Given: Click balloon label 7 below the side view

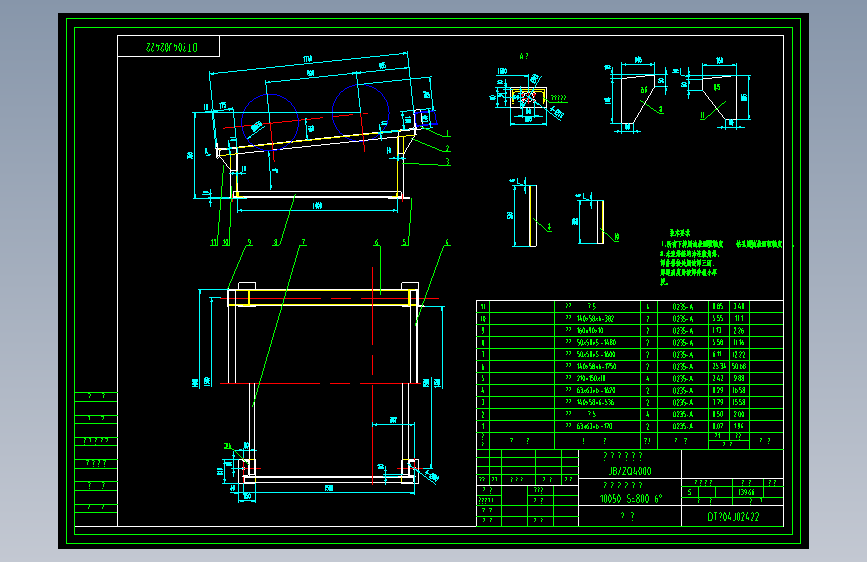Looking at the screenshot, I should coord(303,242).
